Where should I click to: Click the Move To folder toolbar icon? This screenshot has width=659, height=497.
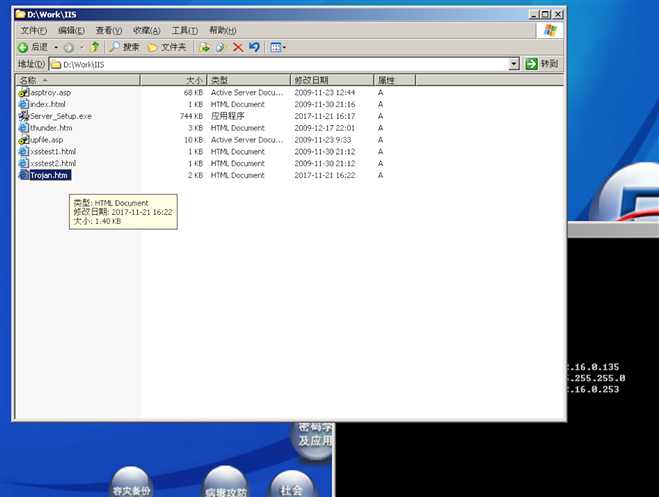click(205, 47)
